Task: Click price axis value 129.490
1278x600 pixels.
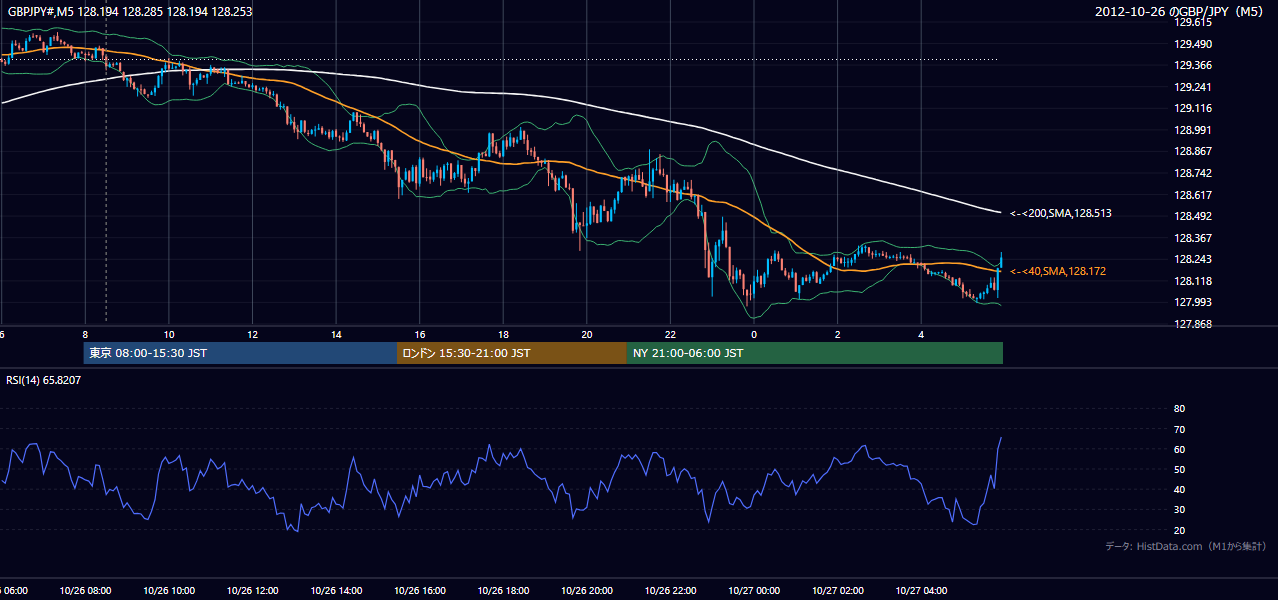Action: [x=1193, y=44]
